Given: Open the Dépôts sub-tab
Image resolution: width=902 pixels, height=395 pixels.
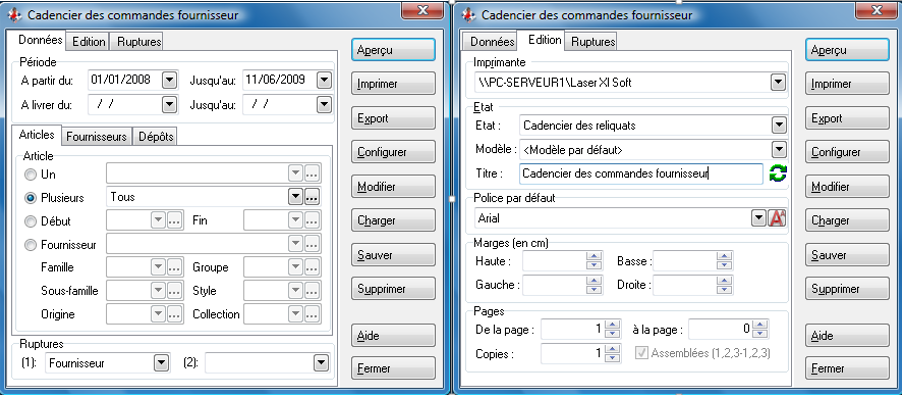Looking at the screenshot, I should pyautogui.click(x=154, y=137).
